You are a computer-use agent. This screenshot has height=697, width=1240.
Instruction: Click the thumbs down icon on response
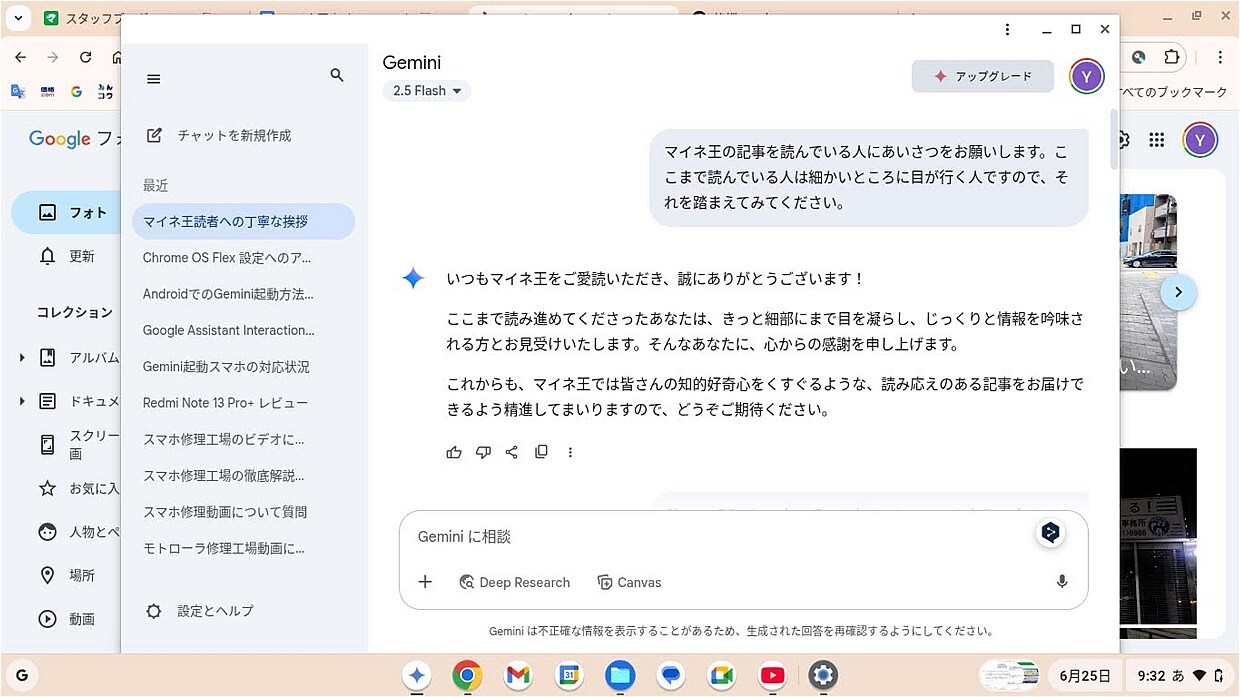tap(483, 452)
